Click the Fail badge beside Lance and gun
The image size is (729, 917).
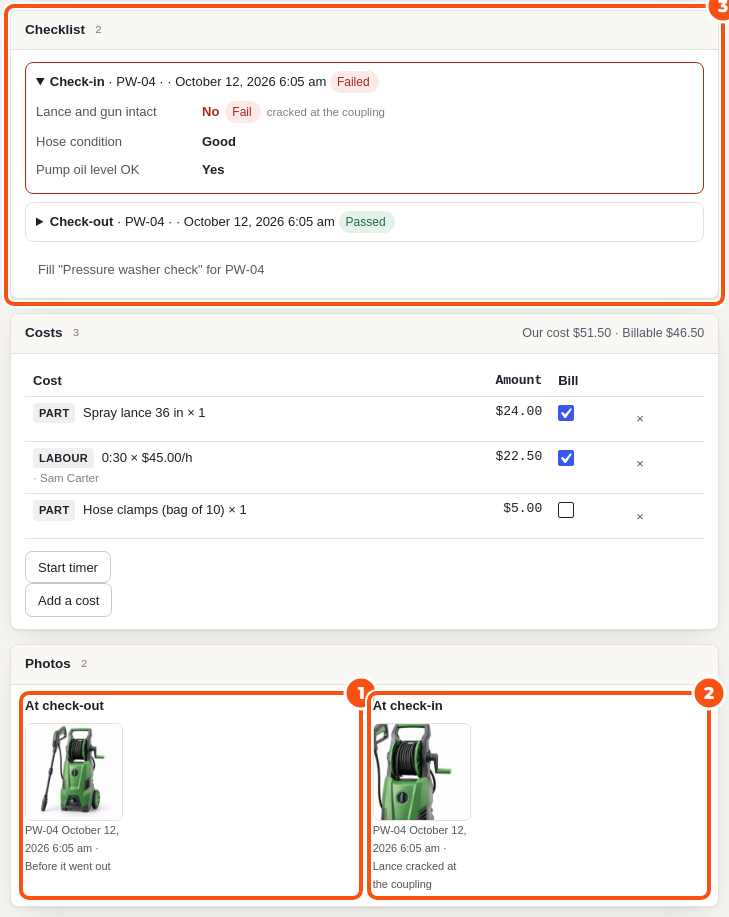coord(242,112)
